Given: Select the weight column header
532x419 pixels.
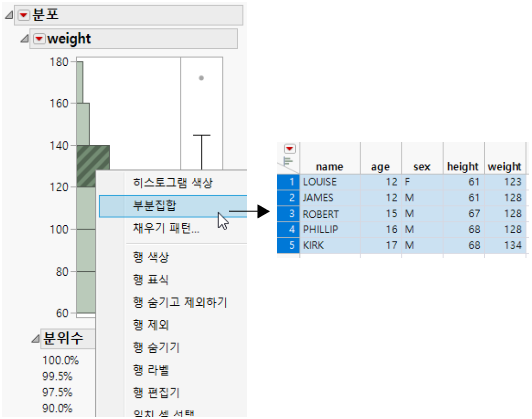Looking at the screenshot, I should click(x=505, y=167).
